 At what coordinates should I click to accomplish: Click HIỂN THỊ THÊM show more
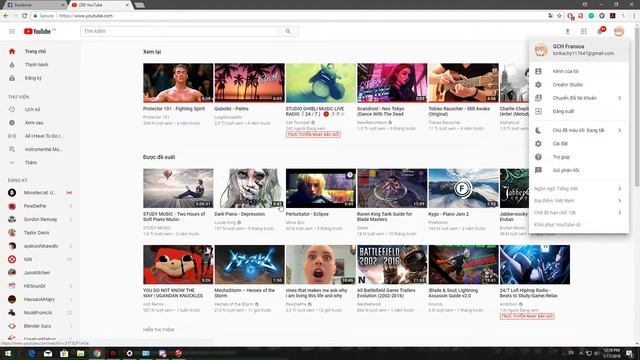point(159,330)
